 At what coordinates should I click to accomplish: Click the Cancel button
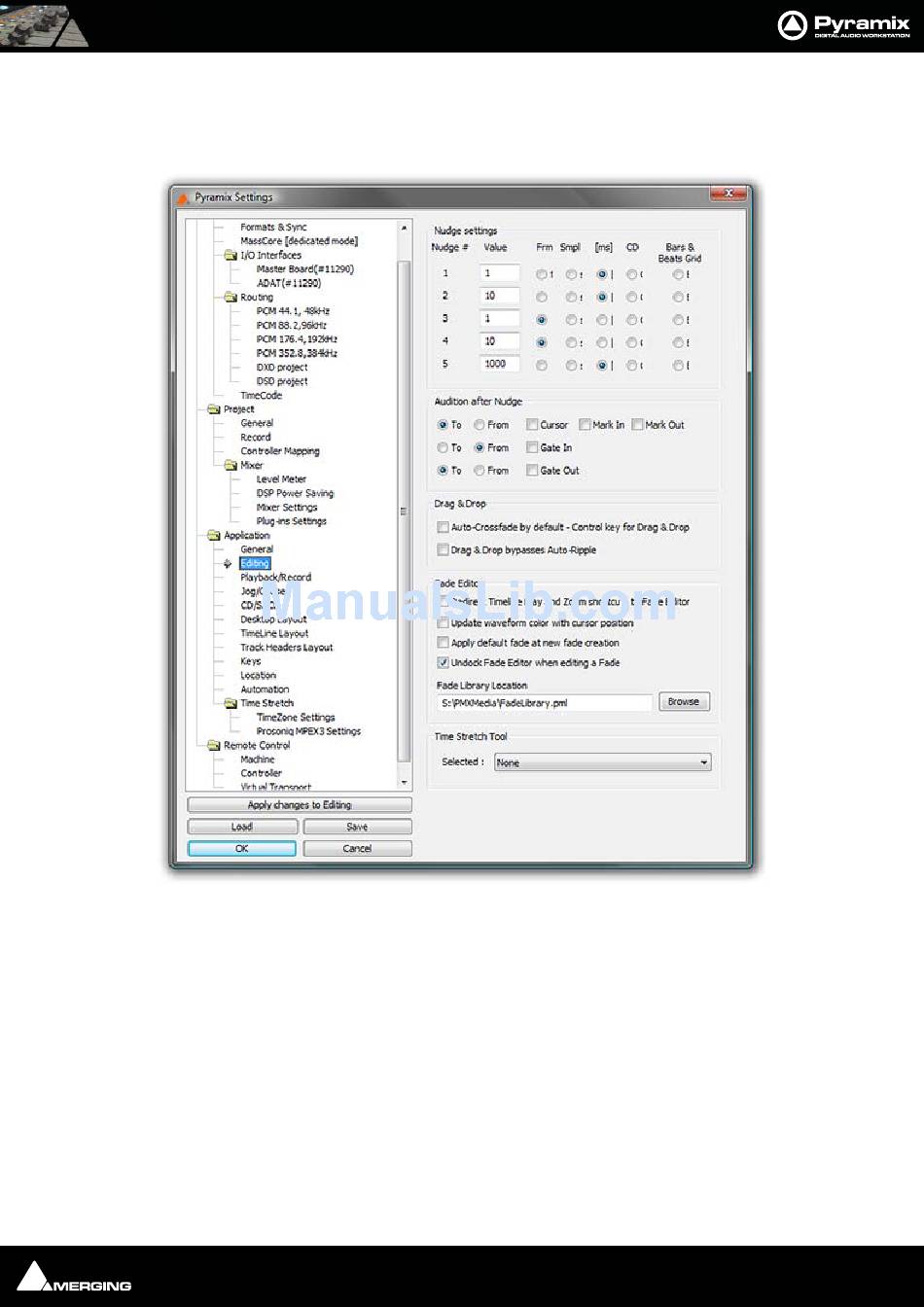pyautogui.click(x=357, y=849)
